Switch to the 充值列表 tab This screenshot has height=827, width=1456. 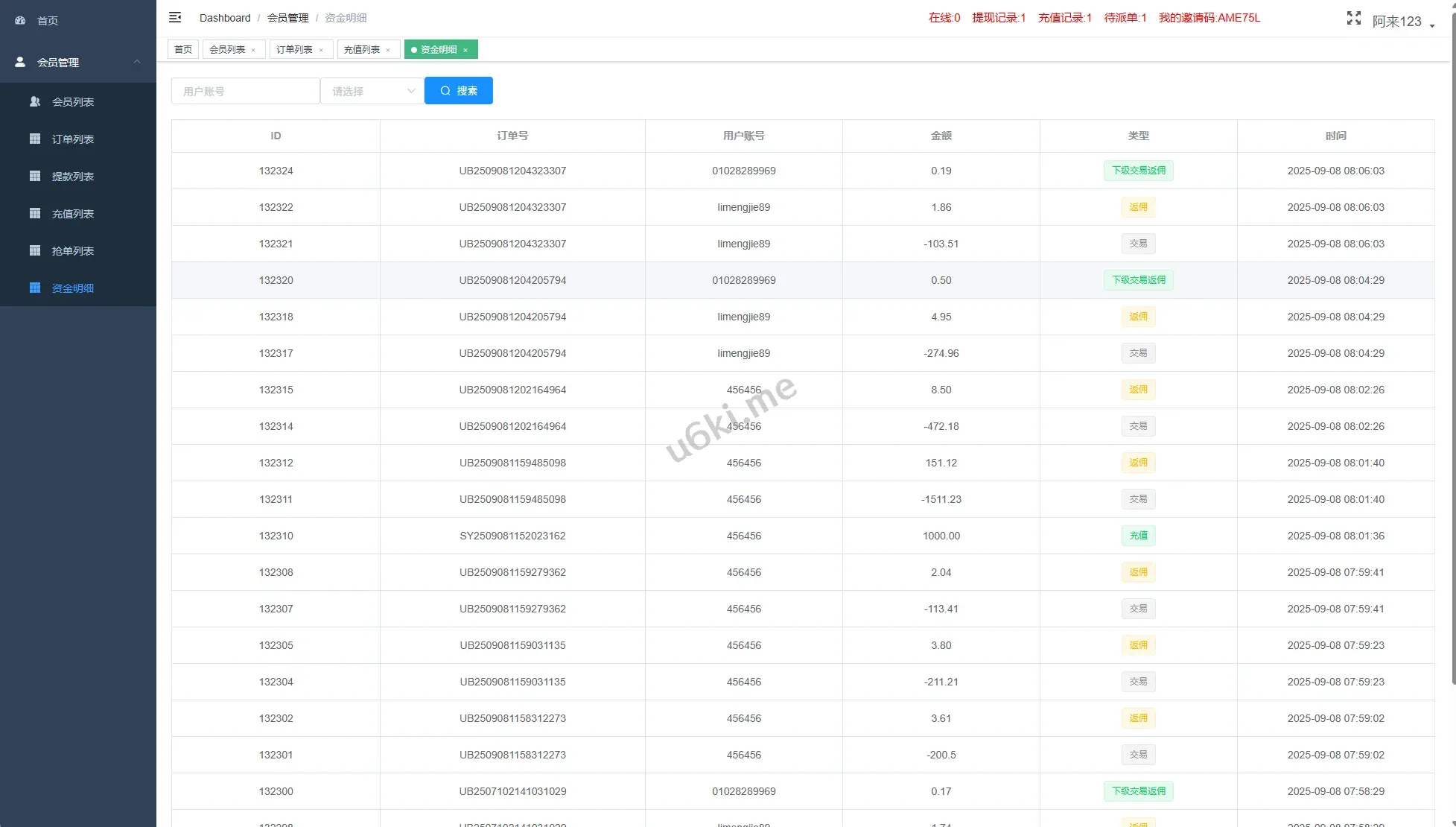point(362,50)
